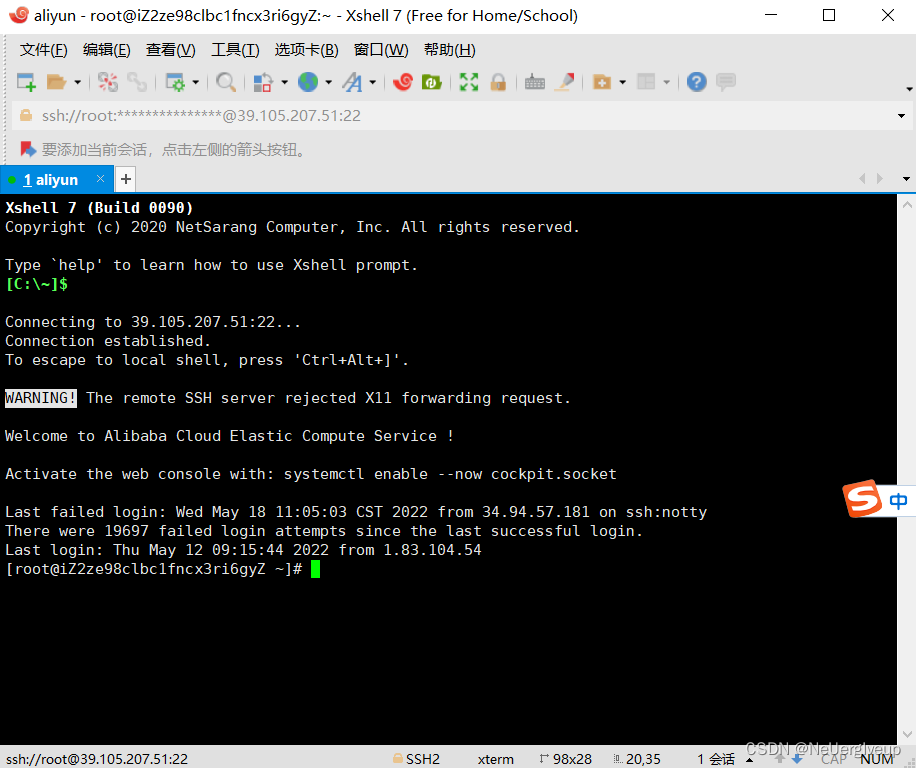Open the 文件(F) menu
This screenshot has height=768, width=916.
pyautogui.click(x=43, y=49)
